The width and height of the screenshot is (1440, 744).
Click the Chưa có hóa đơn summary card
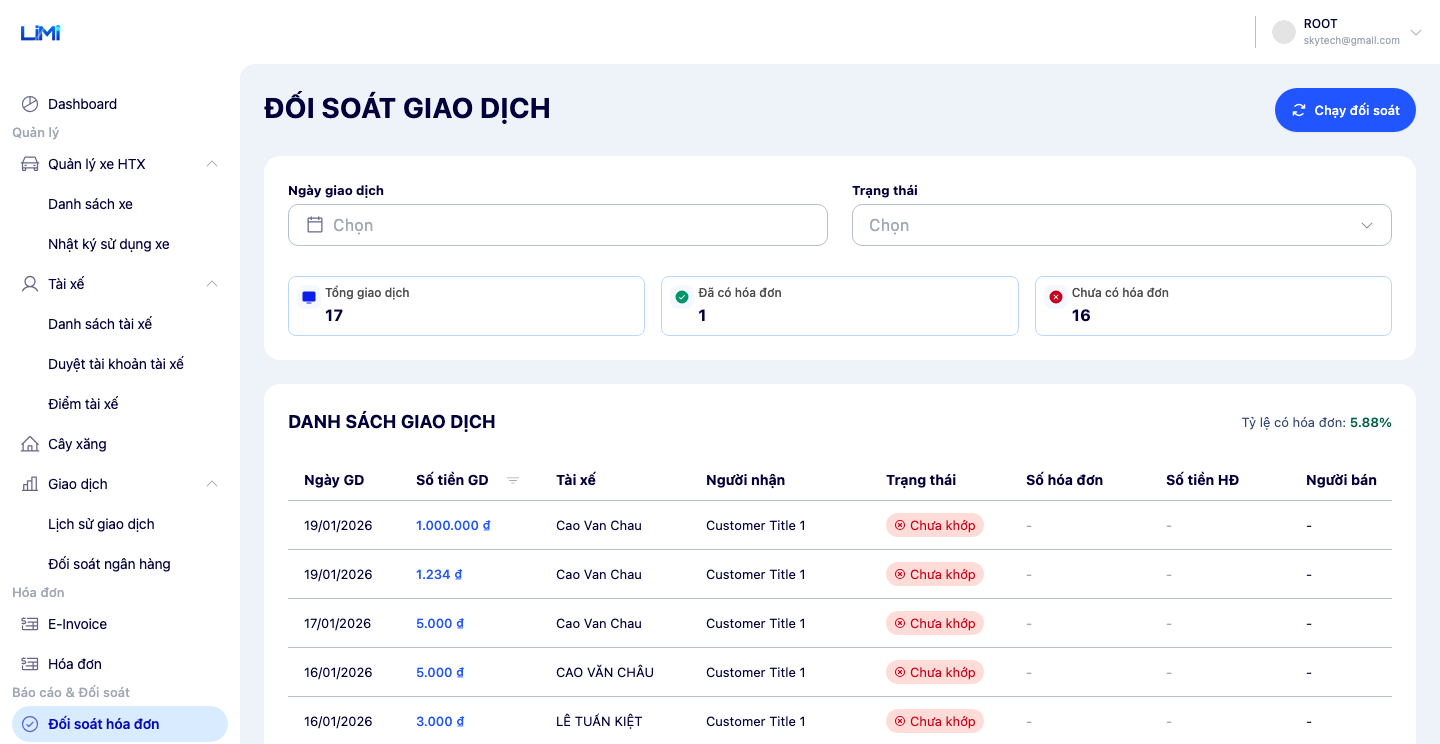pyautogui.click(x=1213, y=306)
